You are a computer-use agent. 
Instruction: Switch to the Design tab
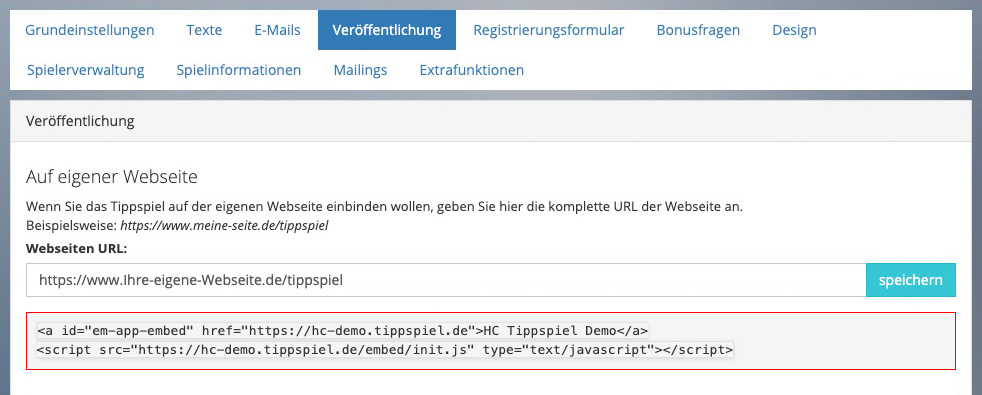coord(794,30)
